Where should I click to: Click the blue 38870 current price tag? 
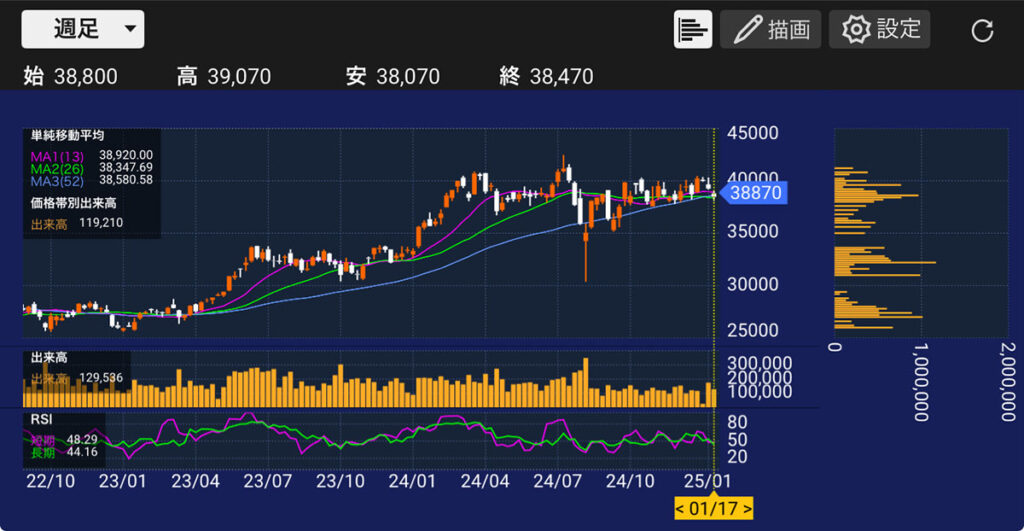tap(753, 193)
